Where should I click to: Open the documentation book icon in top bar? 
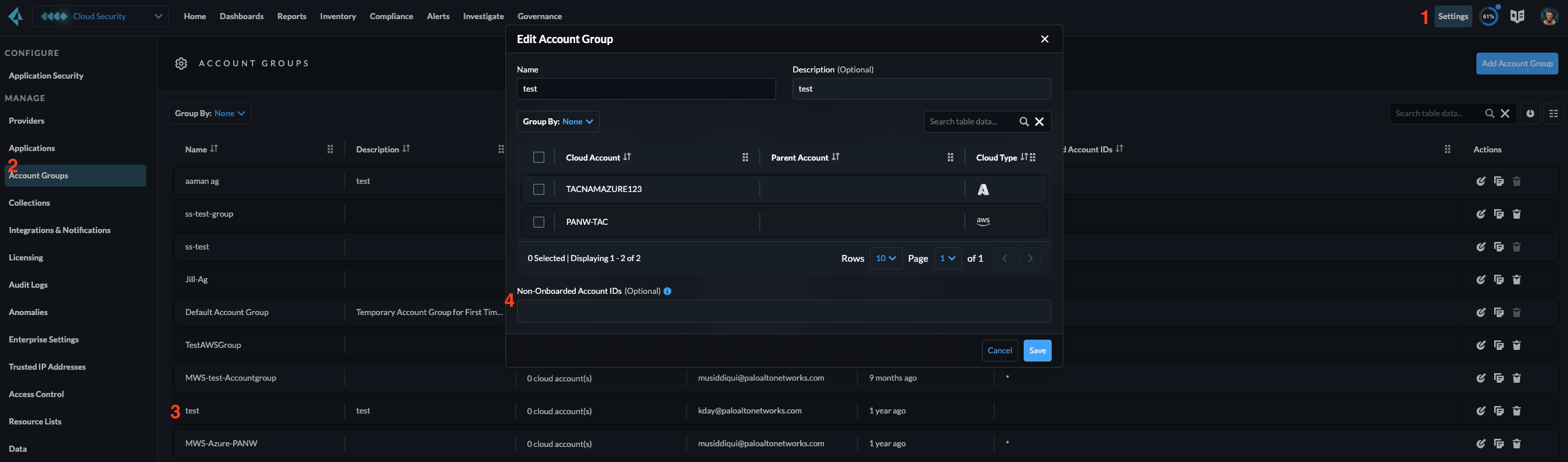1517,16
